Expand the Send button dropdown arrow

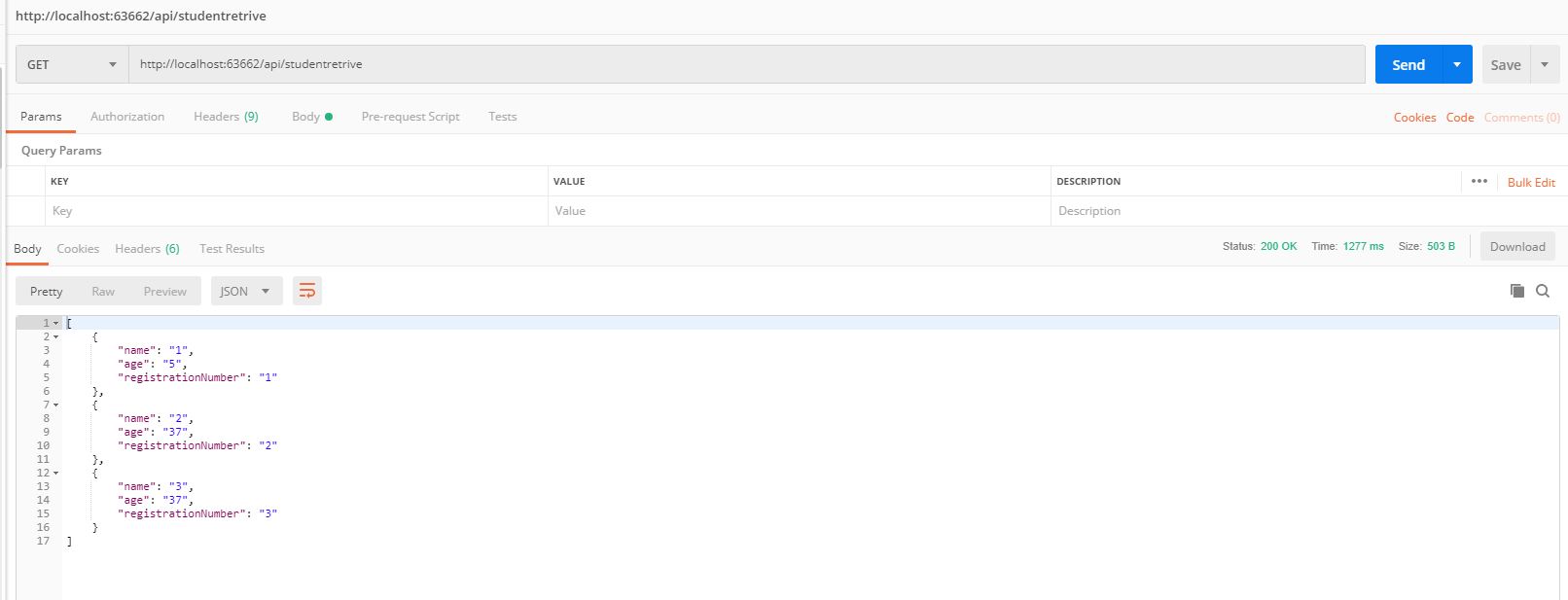click(x=1457, y=64)
